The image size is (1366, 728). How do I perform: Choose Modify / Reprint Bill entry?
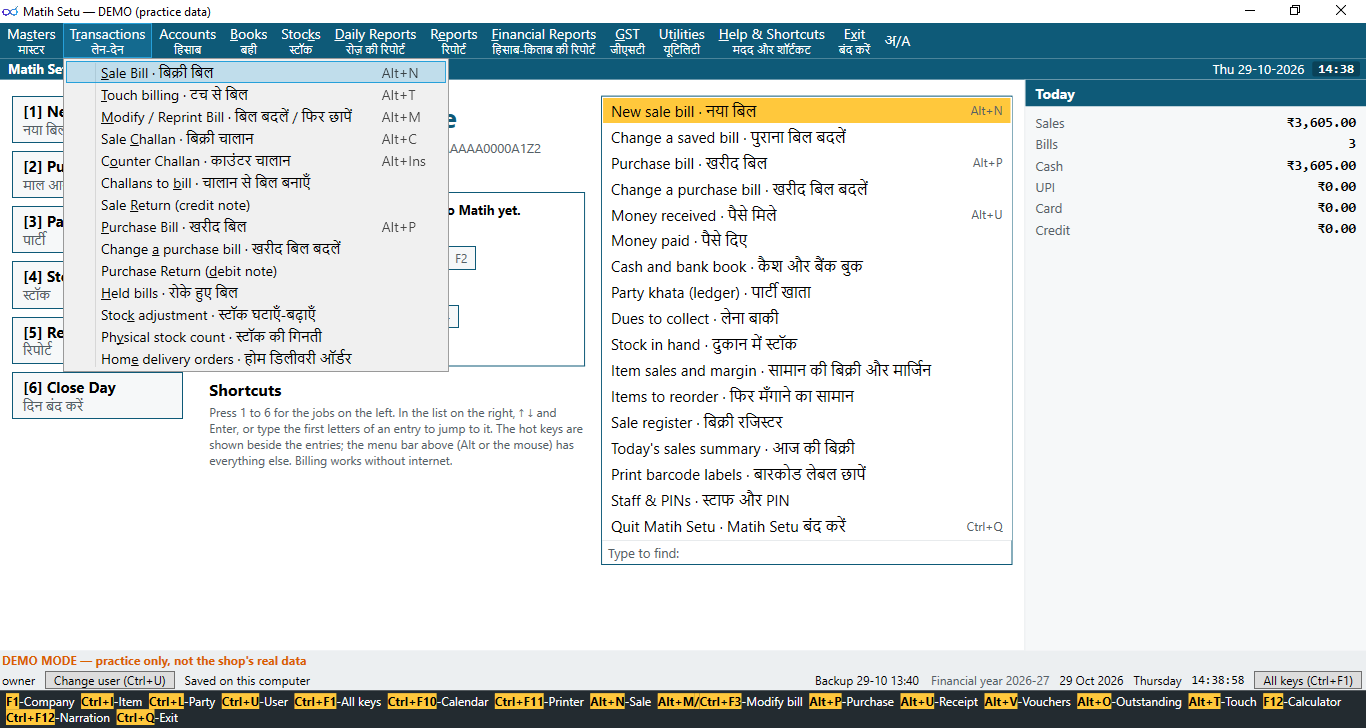(257, 117)
